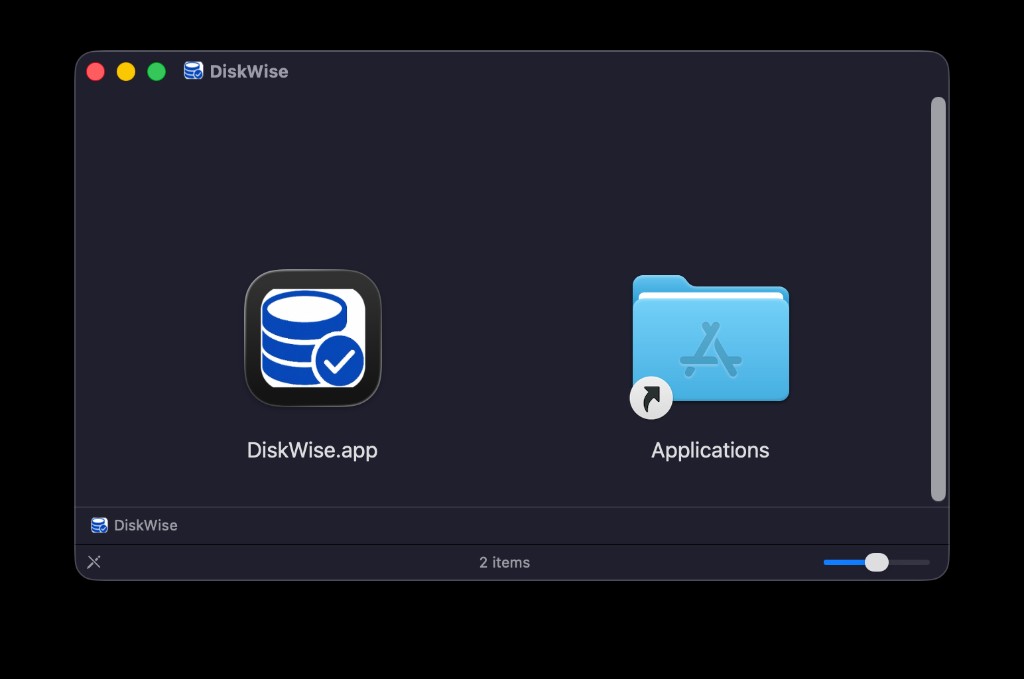
Task: Click the DiskWise title text in title bar
Action: (x=249, y=71)
